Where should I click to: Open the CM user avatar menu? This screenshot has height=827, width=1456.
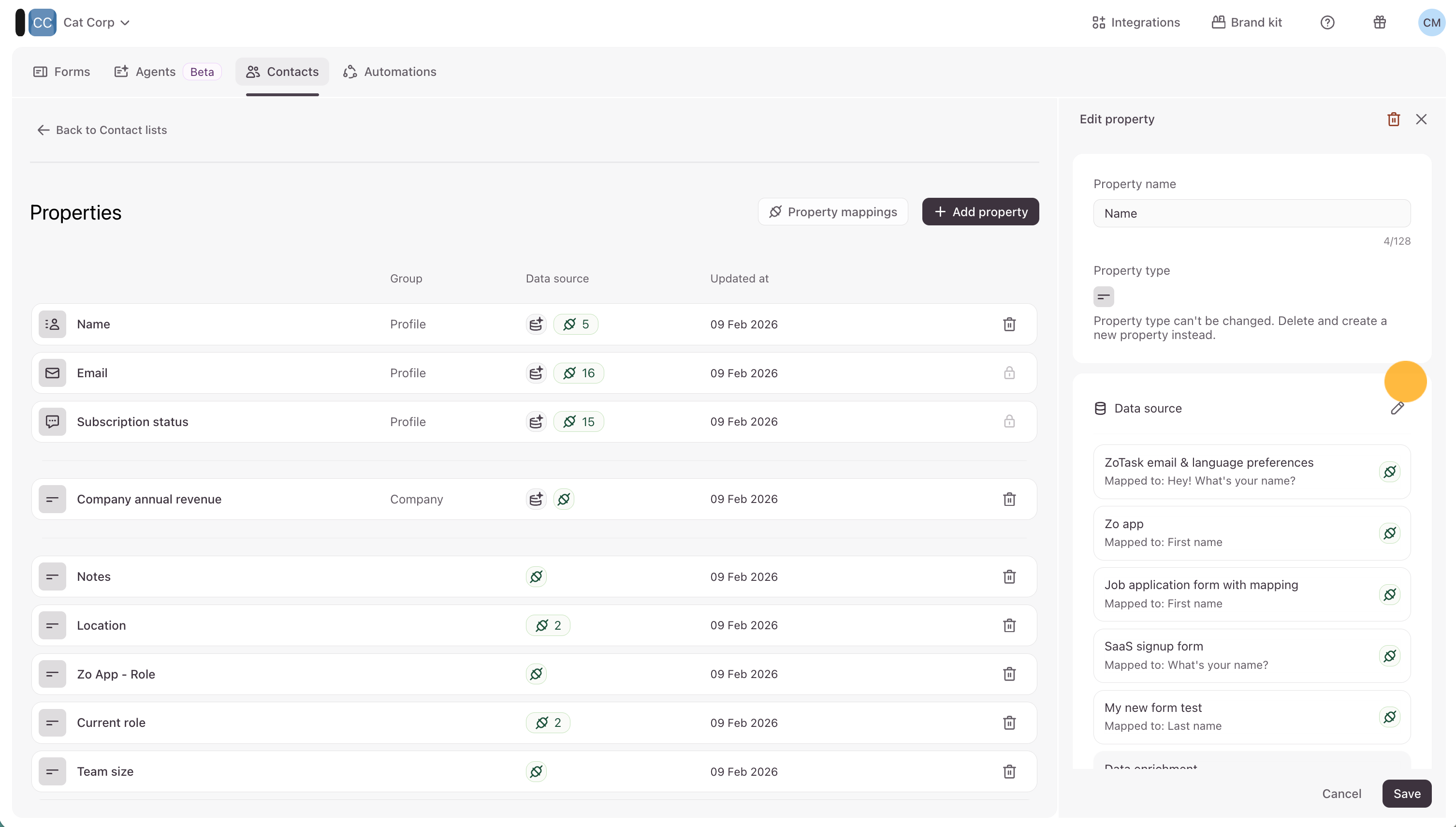click(x=1431, y=23)
